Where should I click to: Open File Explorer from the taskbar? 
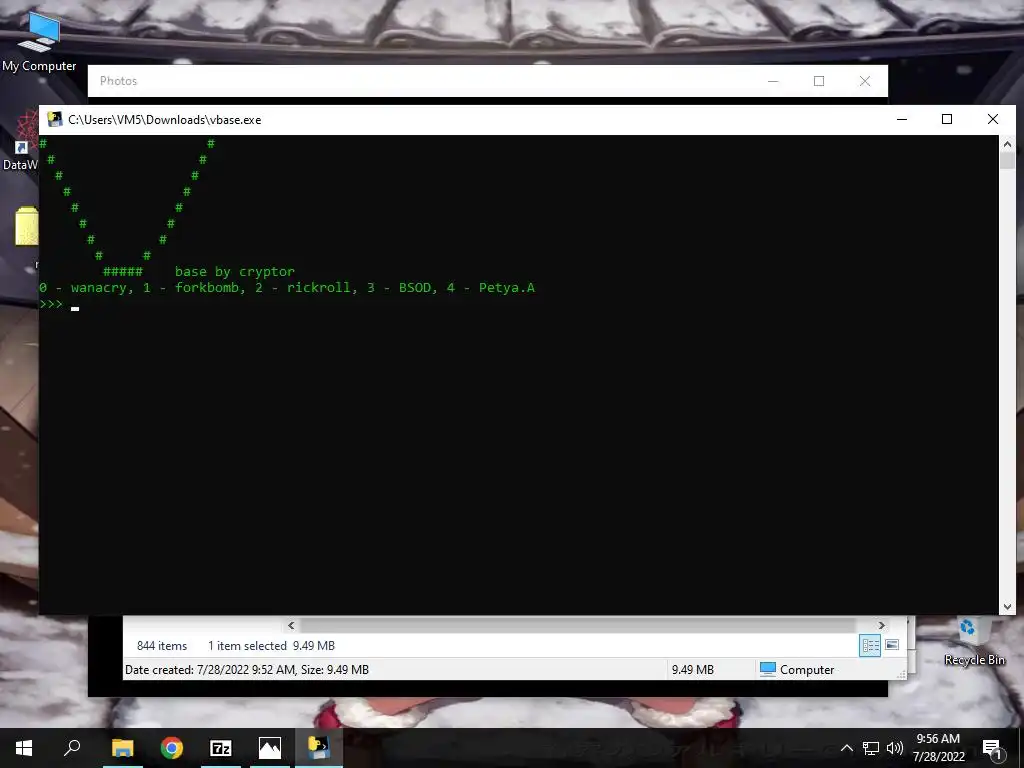[123, 748]
